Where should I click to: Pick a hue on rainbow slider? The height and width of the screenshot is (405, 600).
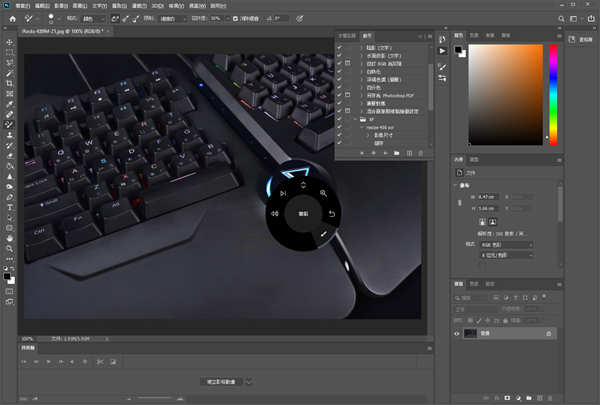click(x=553, y=95)
